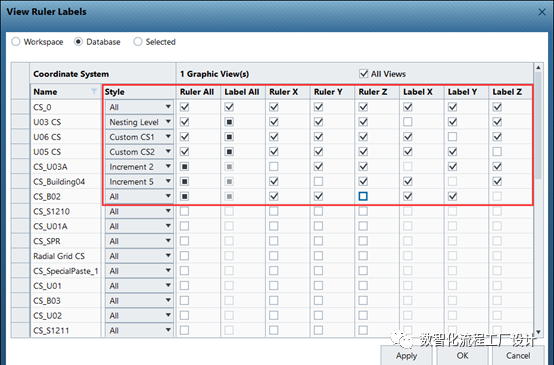Screen dimensions: 554x365
Task: Toggle Label All for U03 CS
Action: tap(229, 122)
